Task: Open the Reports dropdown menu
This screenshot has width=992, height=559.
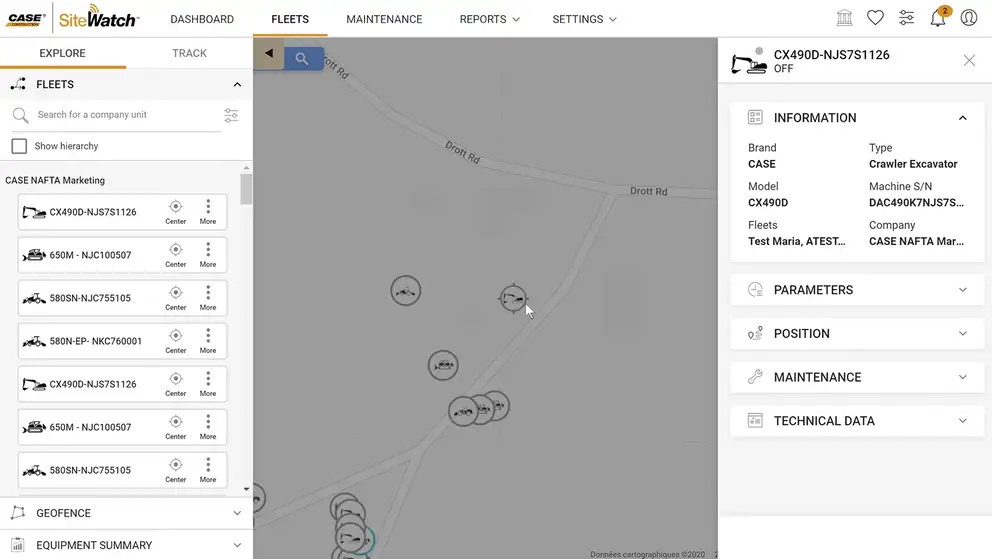Action: 490,19
